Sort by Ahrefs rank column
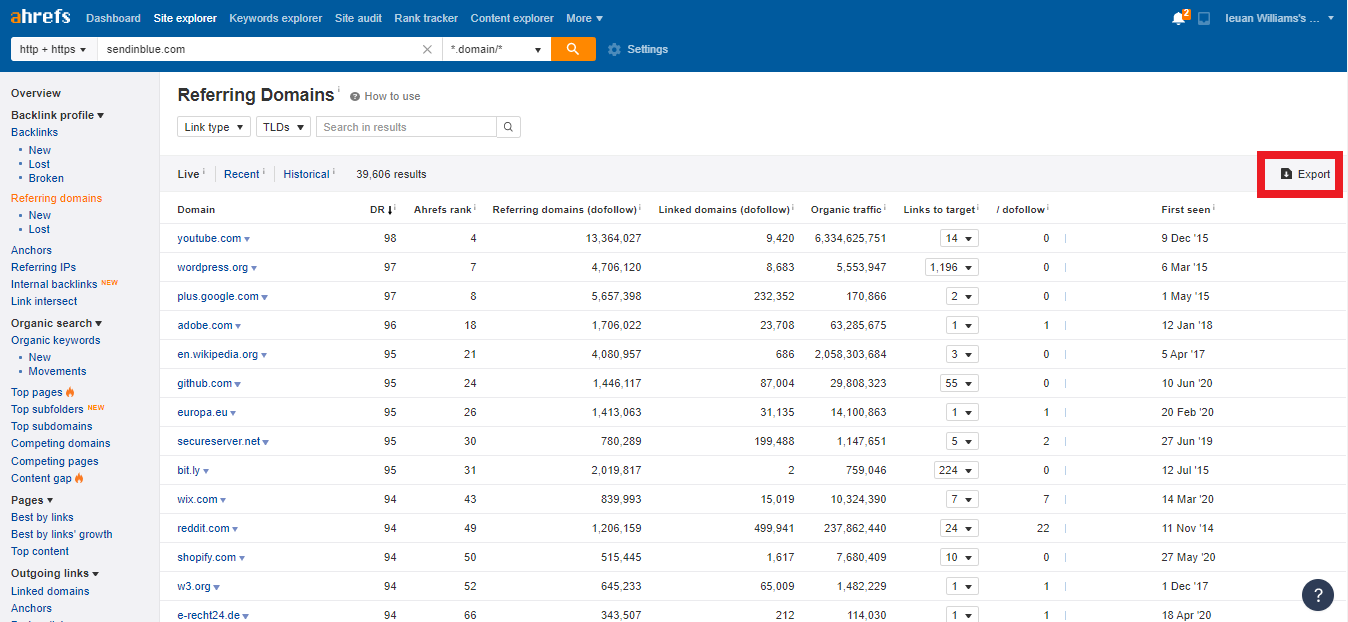Viewport: 1348px width, 622px height. click(x=442, y=210)
